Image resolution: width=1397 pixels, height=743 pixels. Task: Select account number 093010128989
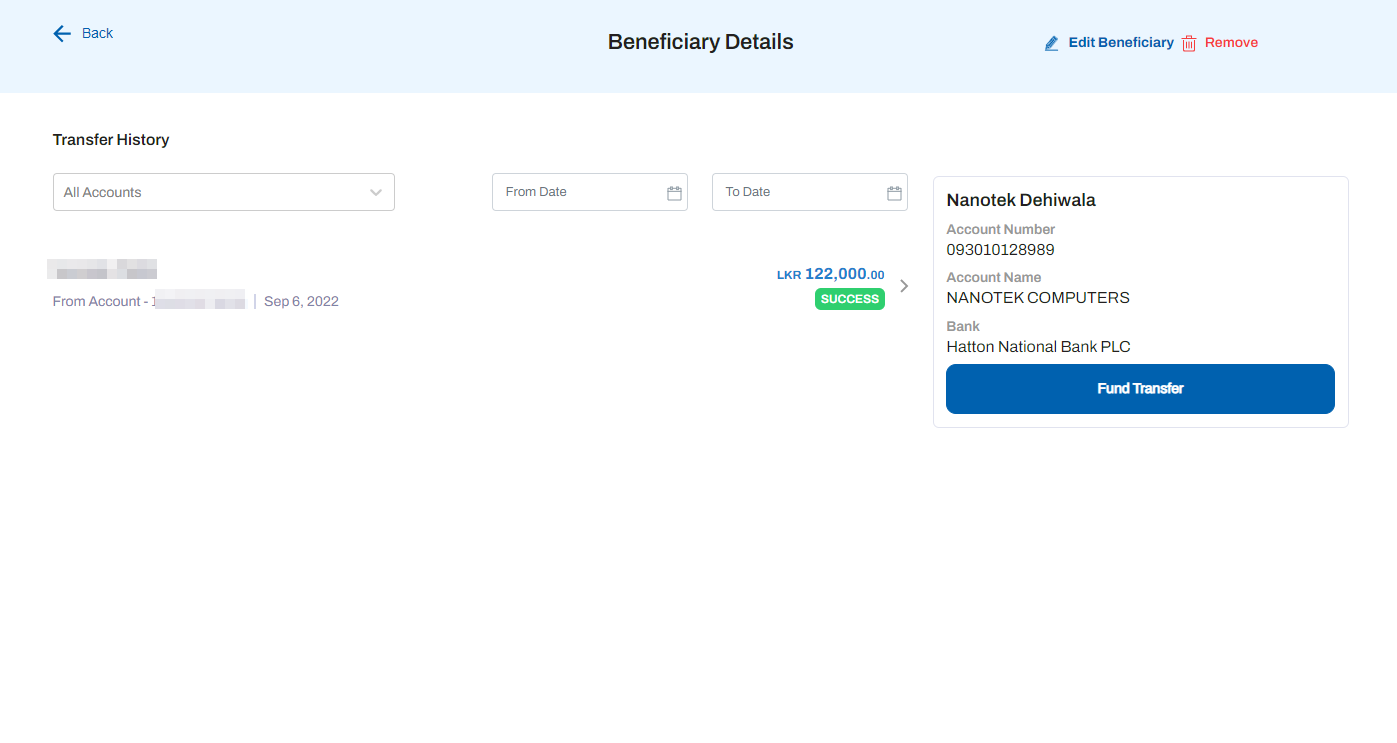click(x=1000, y=249)
